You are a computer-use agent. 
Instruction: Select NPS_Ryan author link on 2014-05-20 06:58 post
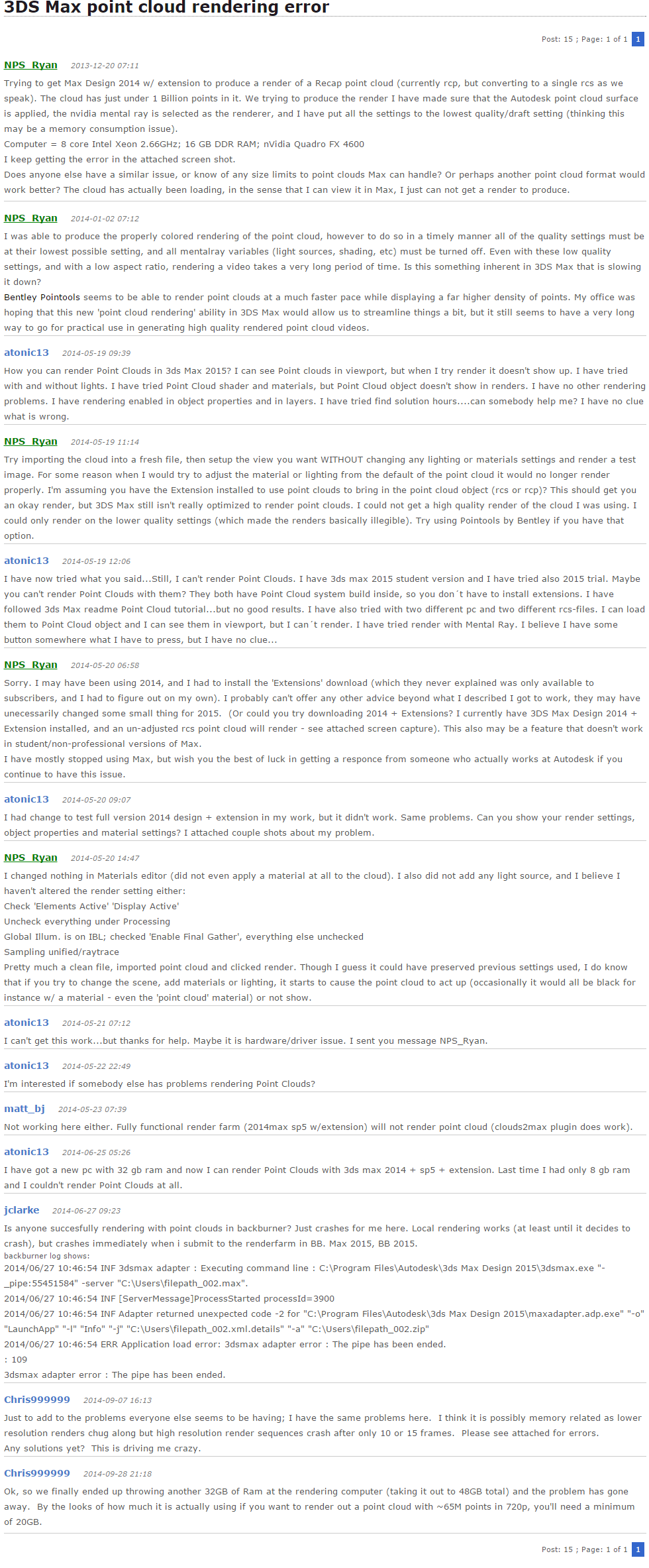pyautogui.click(x=30, y=665)
